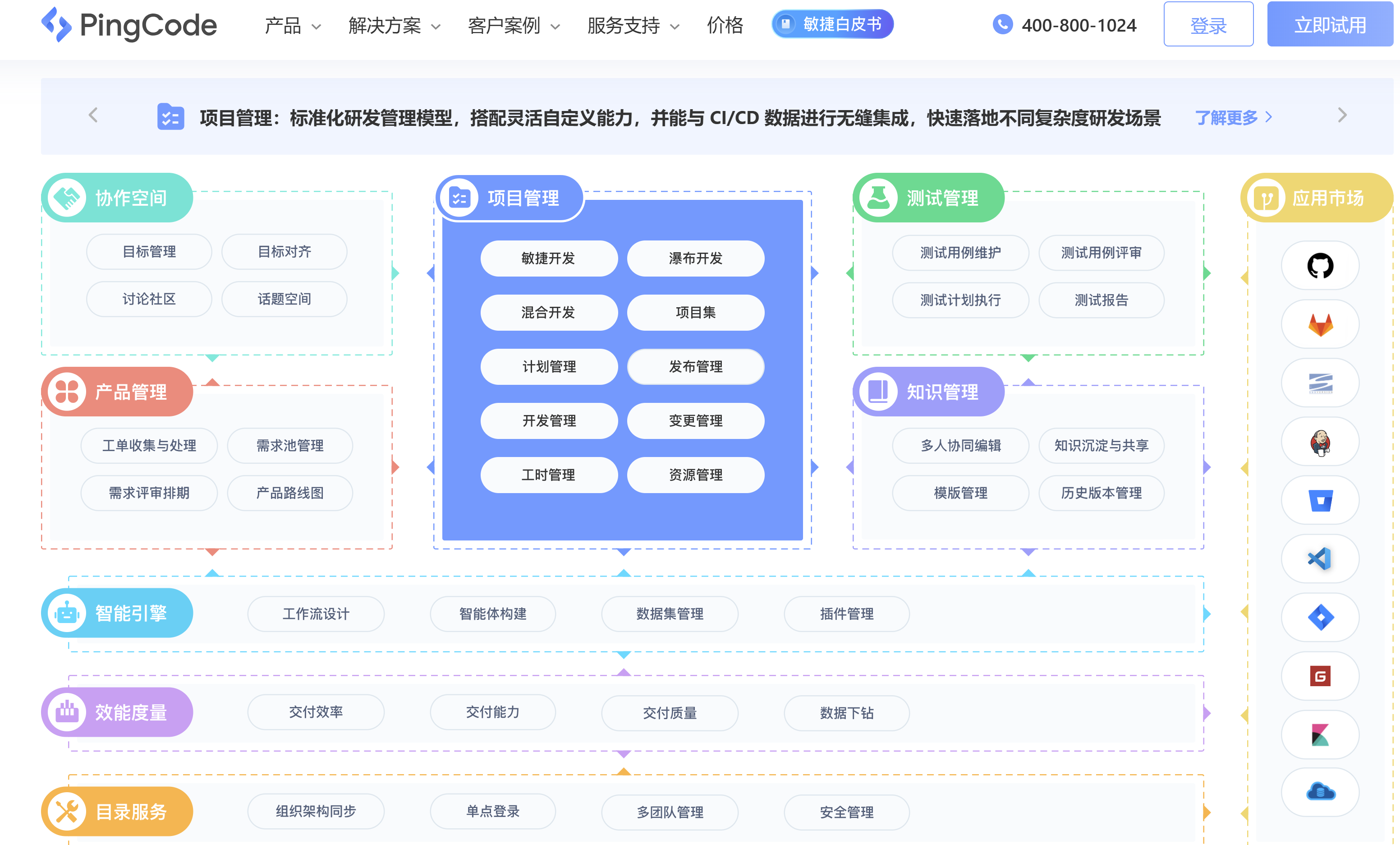
Task: Select the GitLab integration icon
Action: pyautogui.click(x=1320, y=324)
